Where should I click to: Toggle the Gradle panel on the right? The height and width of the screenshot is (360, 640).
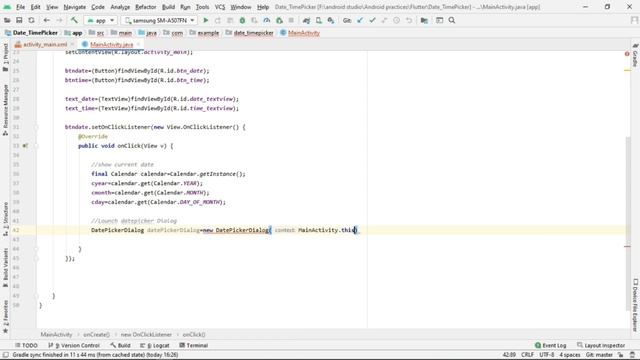point(635,55)
